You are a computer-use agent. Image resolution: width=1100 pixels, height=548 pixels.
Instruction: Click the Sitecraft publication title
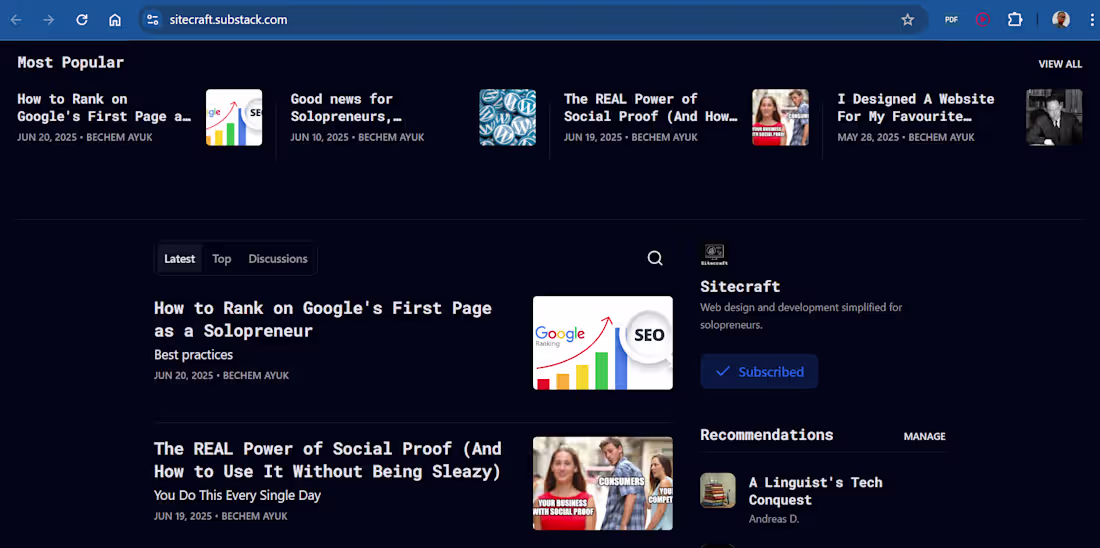740,286
